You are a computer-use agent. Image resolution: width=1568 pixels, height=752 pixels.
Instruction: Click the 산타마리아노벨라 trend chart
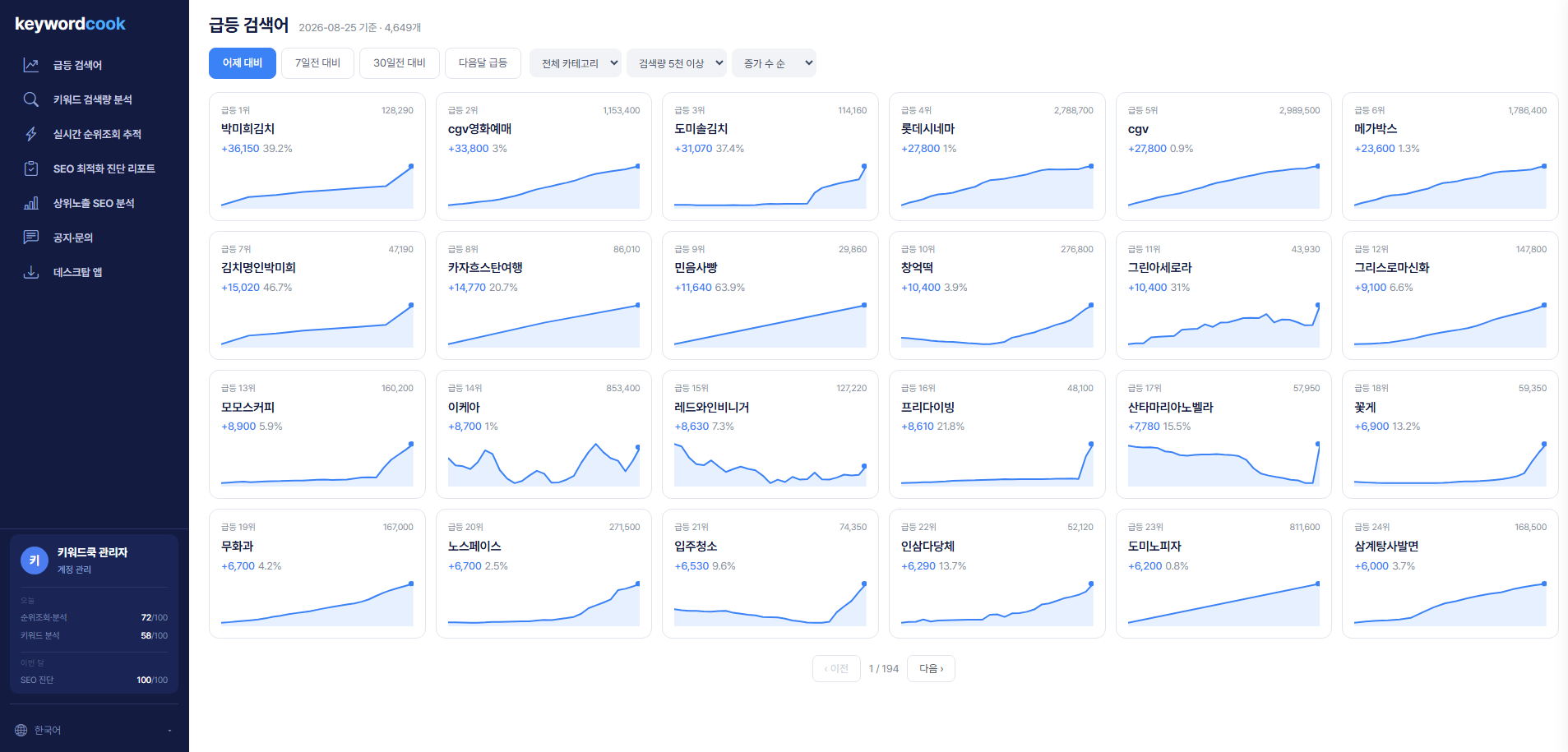(1223, 464)
